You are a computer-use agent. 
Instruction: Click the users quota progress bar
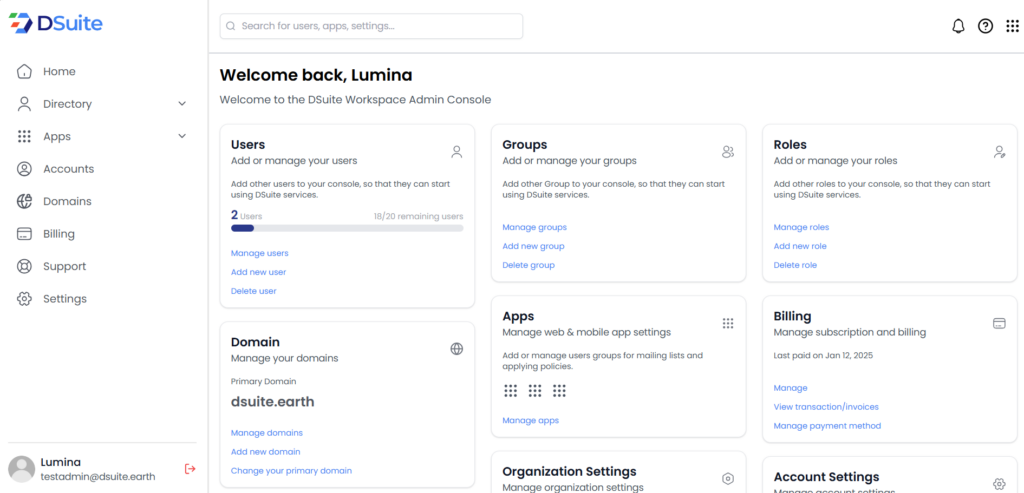point(346,228)
